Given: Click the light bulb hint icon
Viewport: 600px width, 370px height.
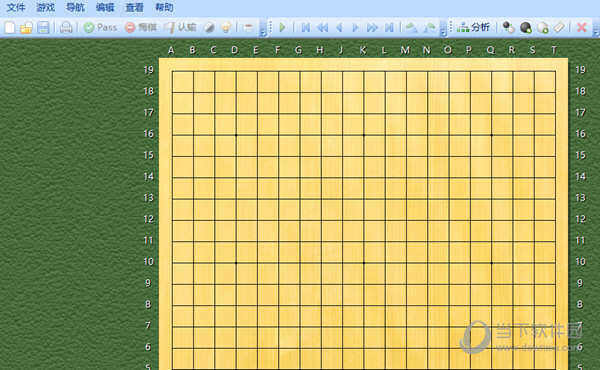Looking at the screenshot, I should tap(226, 28).
